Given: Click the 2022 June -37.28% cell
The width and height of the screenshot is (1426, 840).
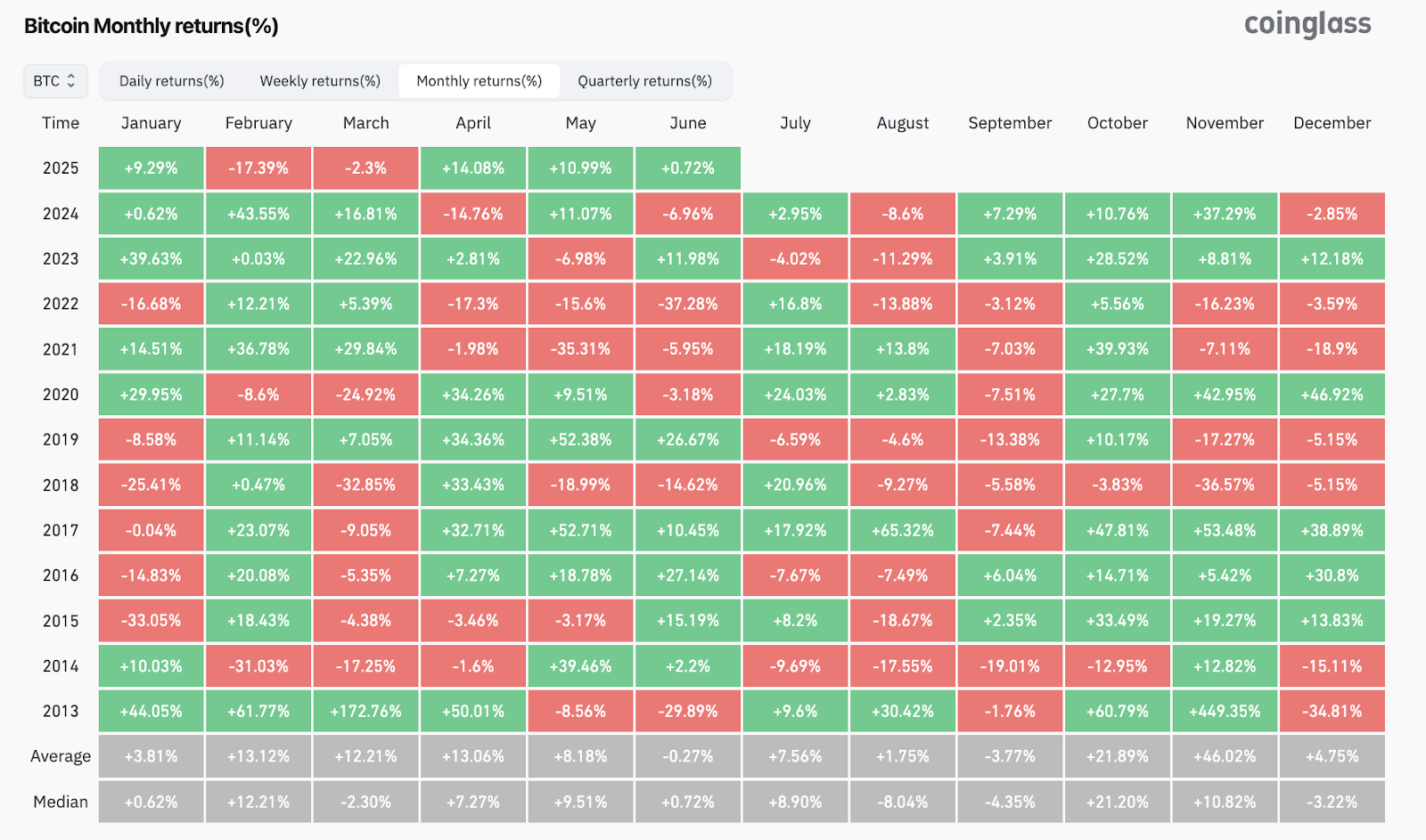Looking at the screenshot, I should point(688,304).
